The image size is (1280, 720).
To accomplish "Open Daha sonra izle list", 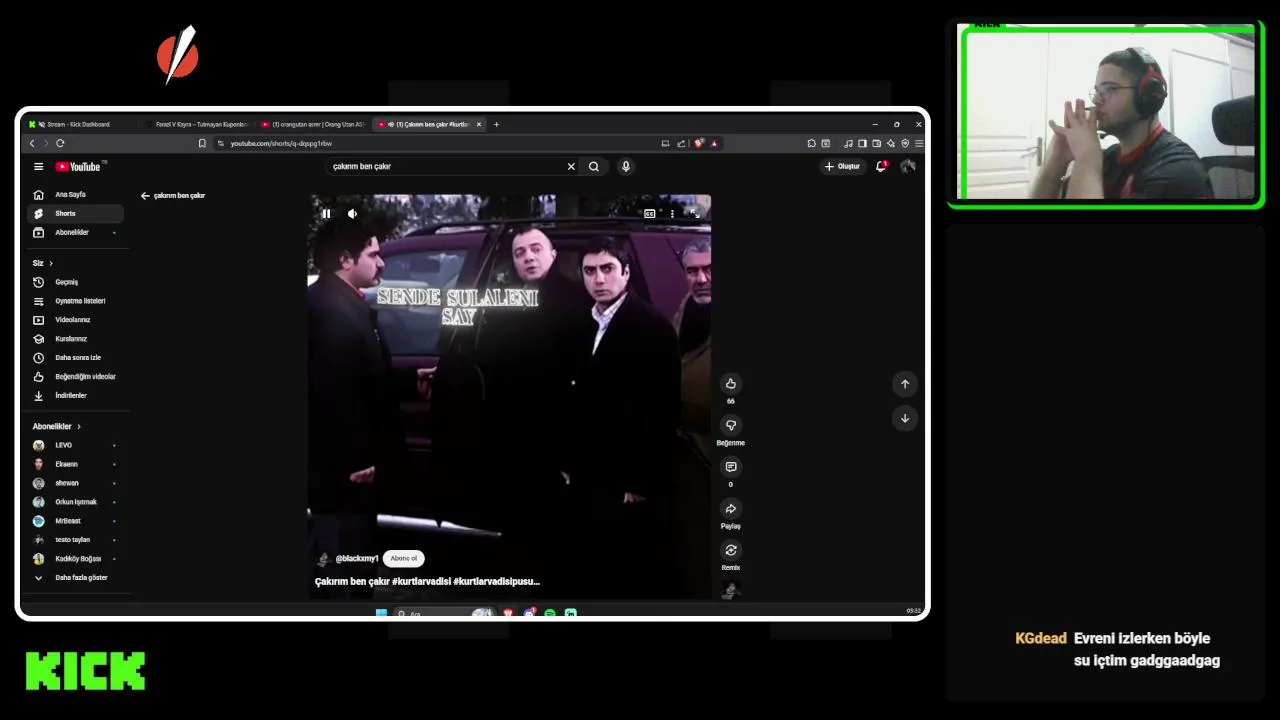I will click(76, 358).
